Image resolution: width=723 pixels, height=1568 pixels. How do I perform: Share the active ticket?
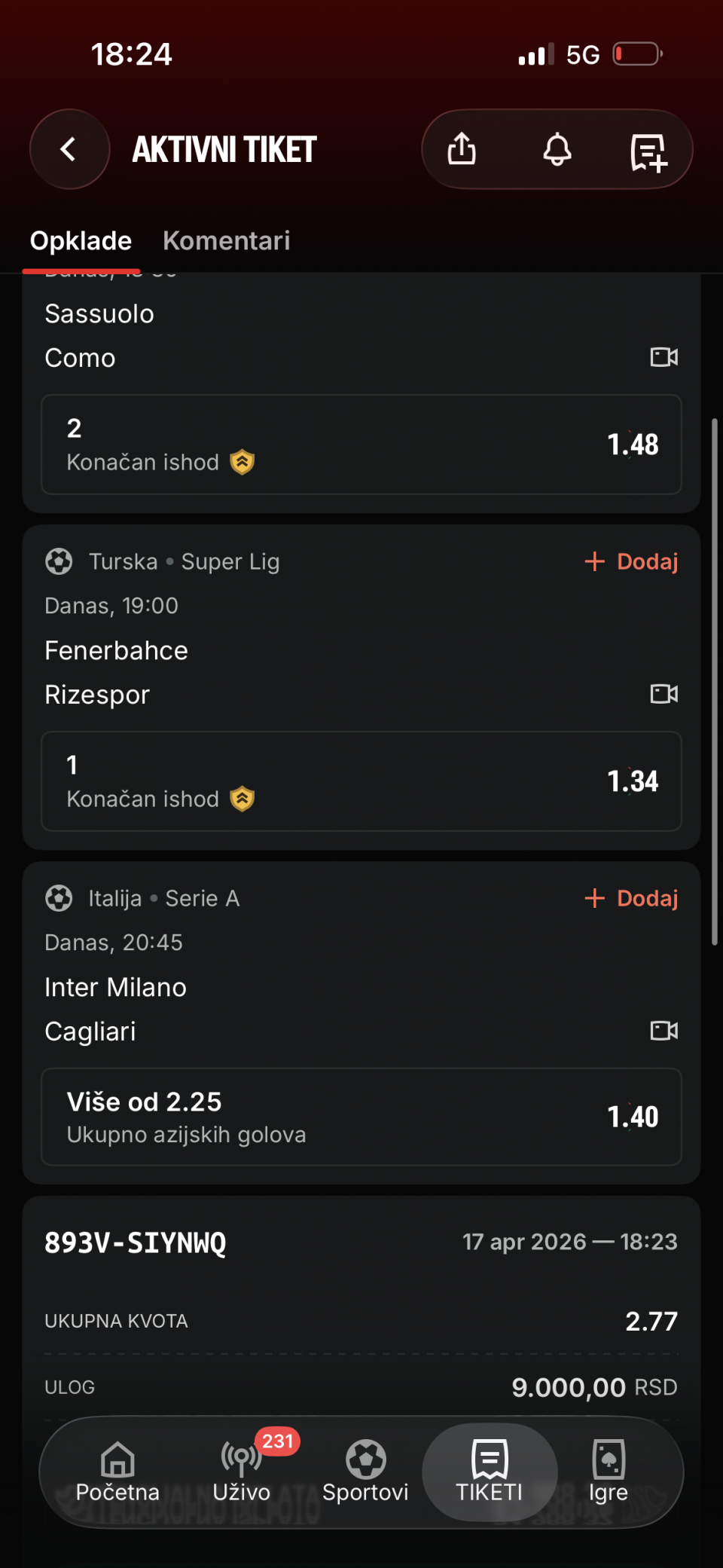[462, 149]
